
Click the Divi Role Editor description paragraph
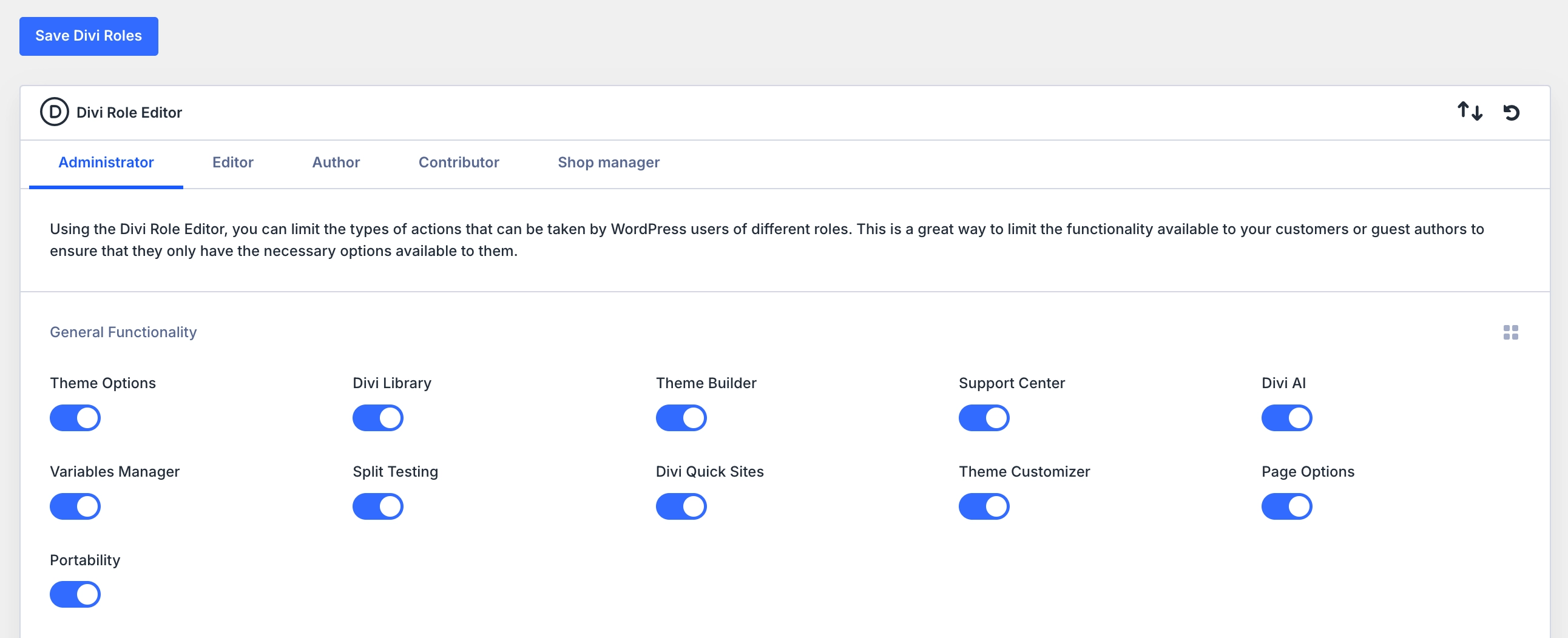click(767, 240)
